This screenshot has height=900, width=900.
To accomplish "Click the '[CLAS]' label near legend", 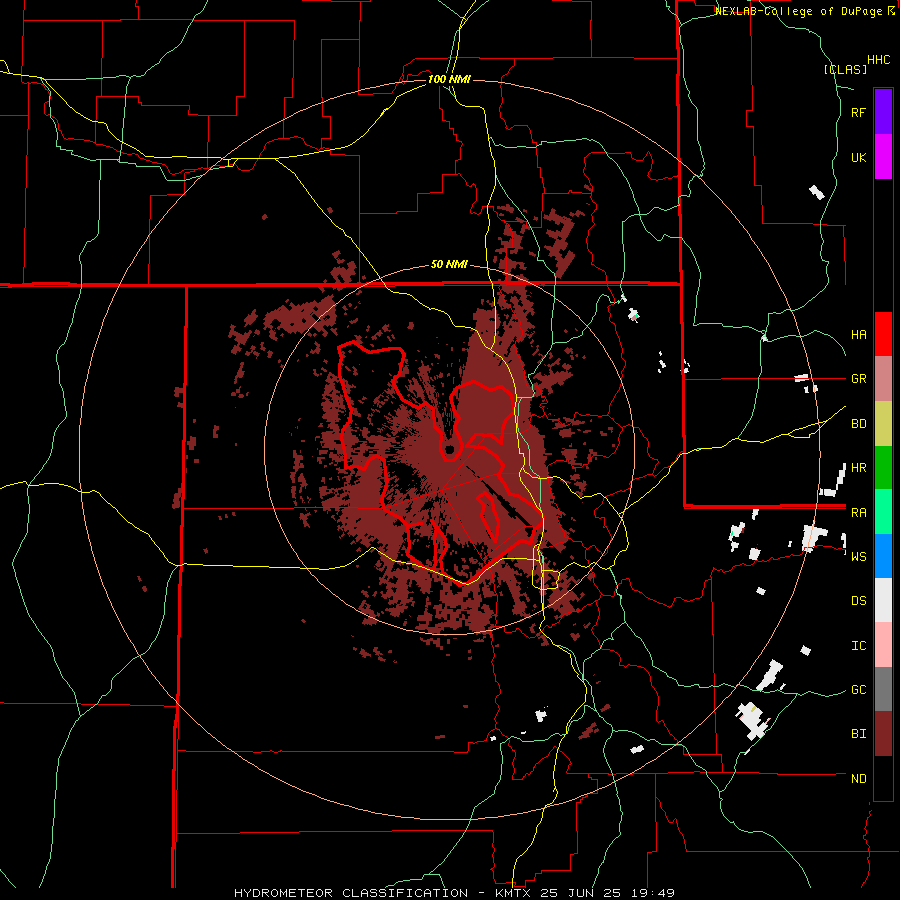I will click(x=845, y=69).
